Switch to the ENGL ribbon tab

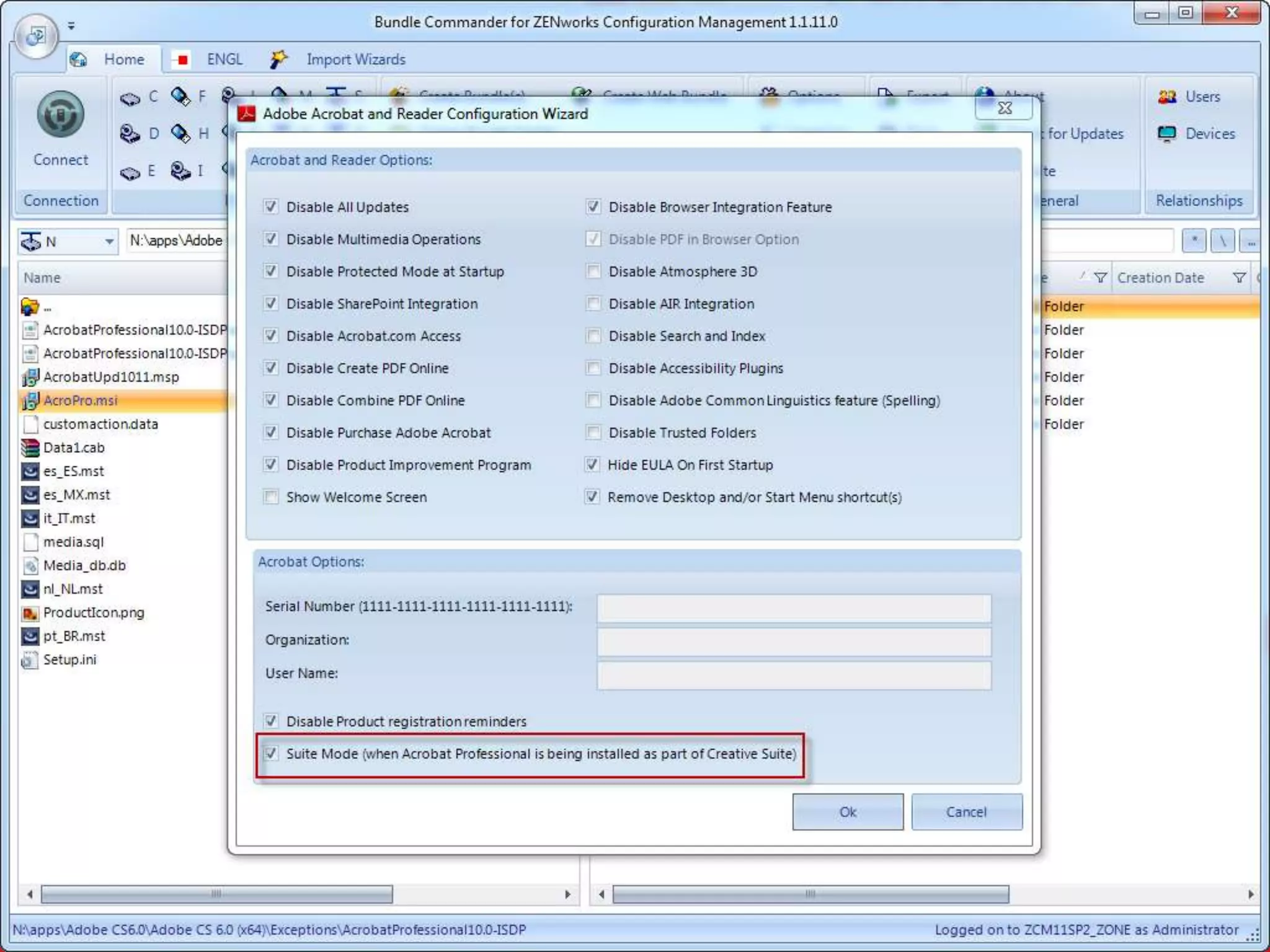[x=224, y=59]
